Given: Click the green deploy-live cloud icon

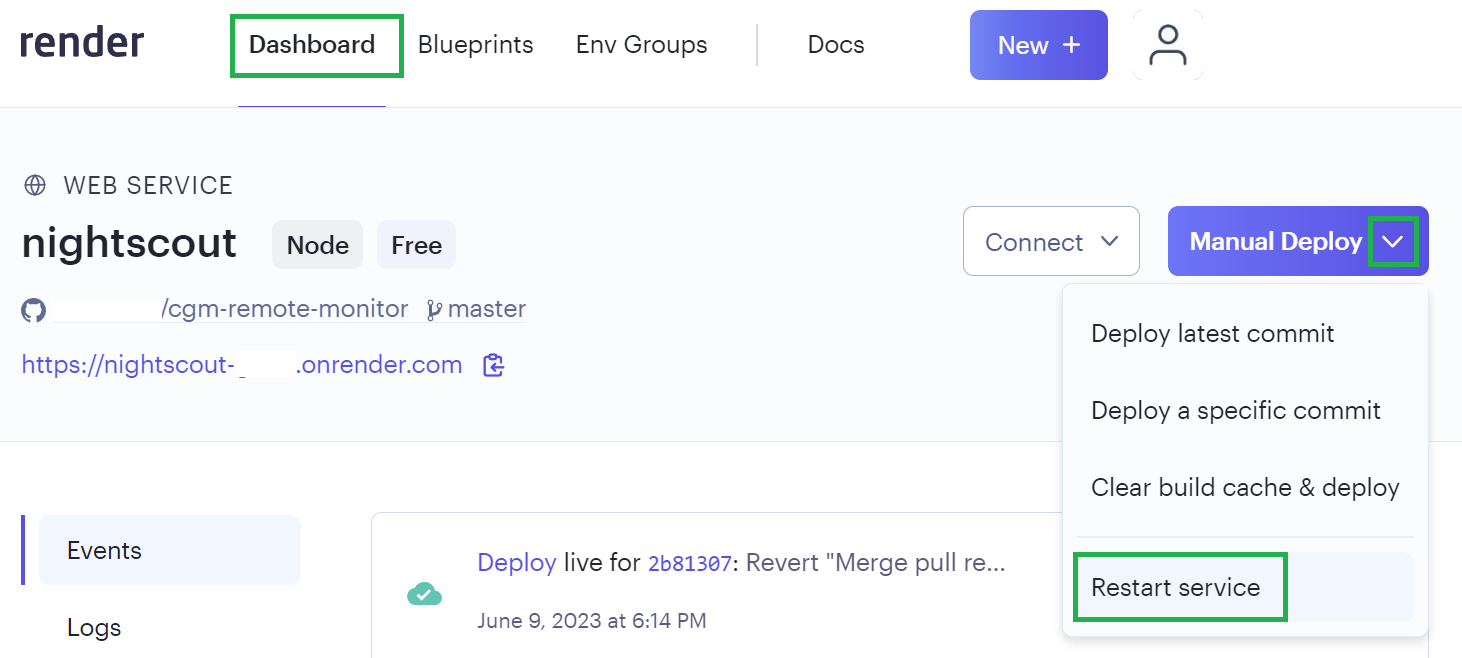Looking at the screenshot, I should (424, 594).
